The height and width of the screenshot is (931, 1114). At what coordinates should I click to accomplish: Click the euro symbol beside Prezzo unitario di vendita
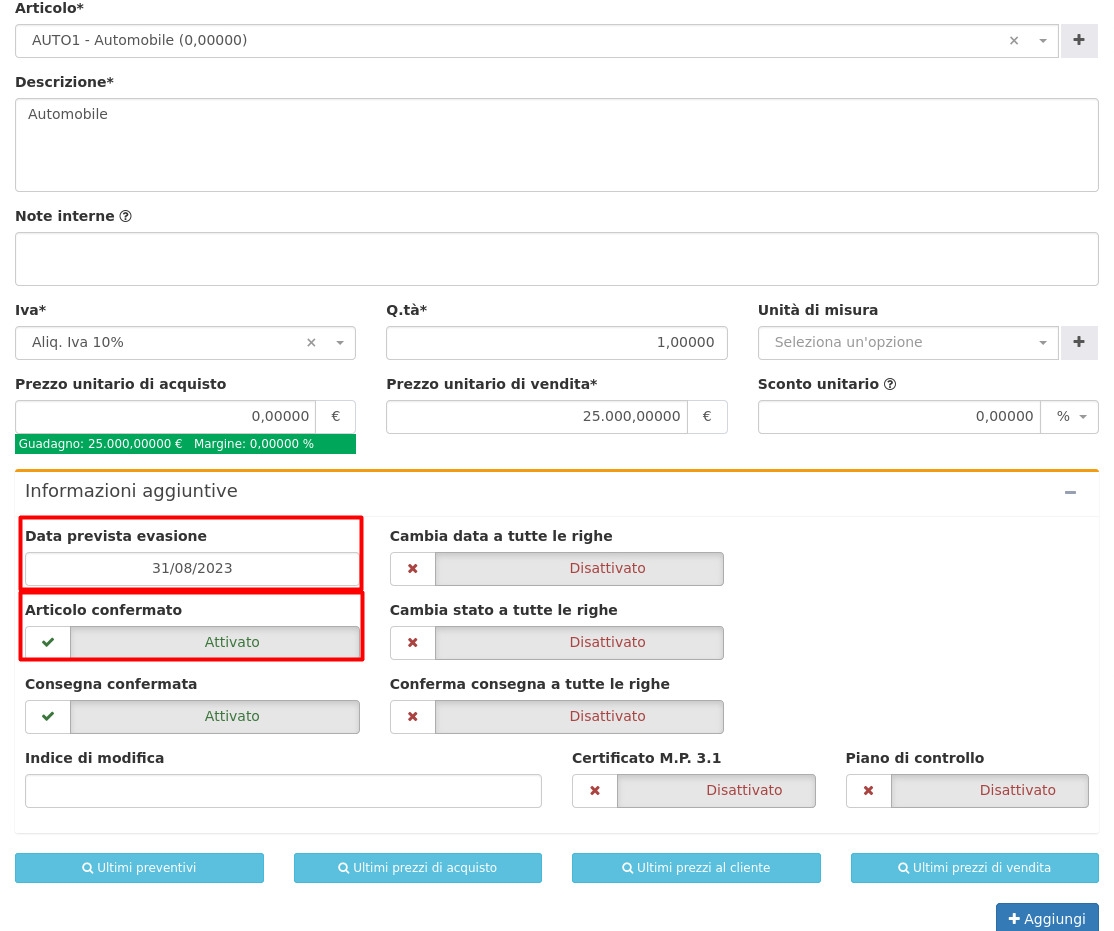(707, 417)
